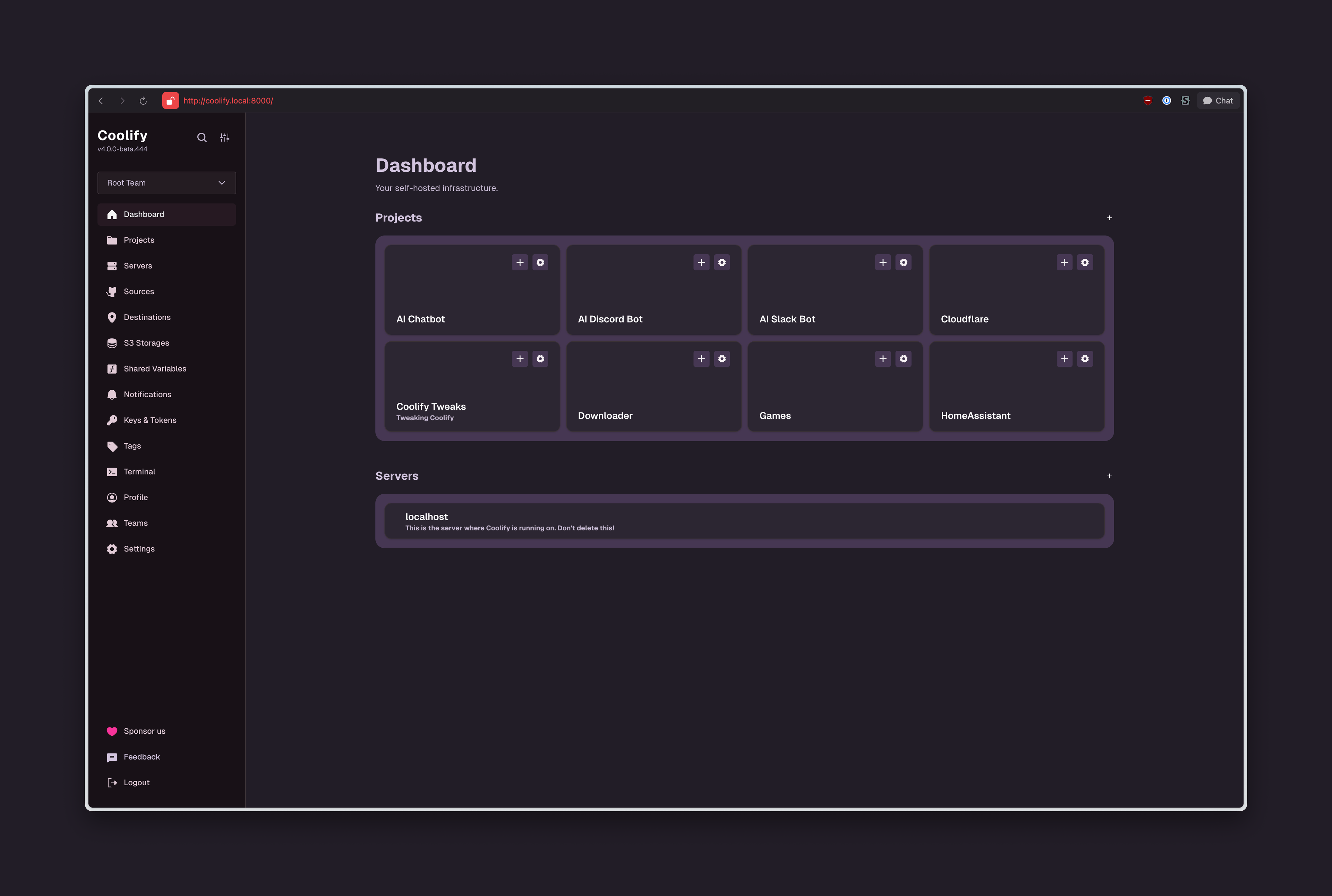Select Keys & Tokens in the sidebar
Screen dimensions: 1332x896
150,420
